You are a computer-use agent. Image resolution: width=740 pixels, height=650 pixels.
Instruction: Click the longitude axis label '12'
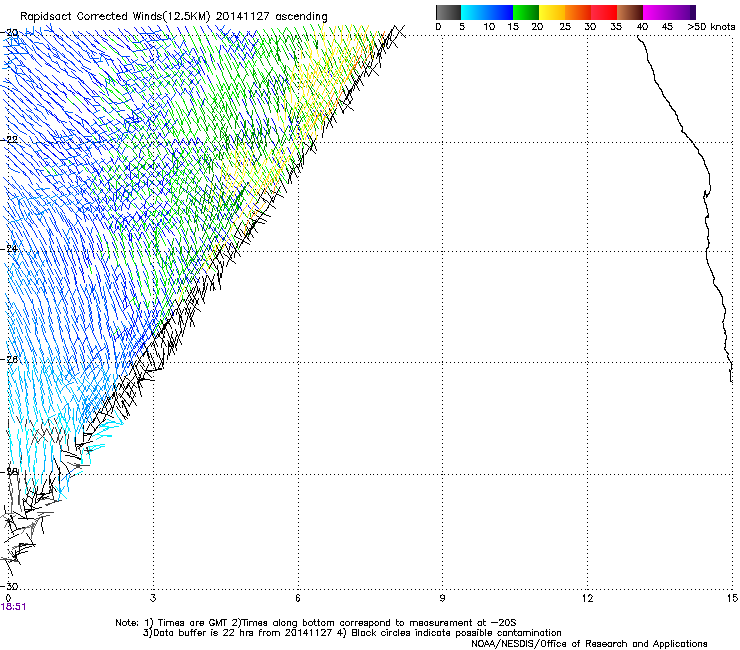[x=587, y=598]
